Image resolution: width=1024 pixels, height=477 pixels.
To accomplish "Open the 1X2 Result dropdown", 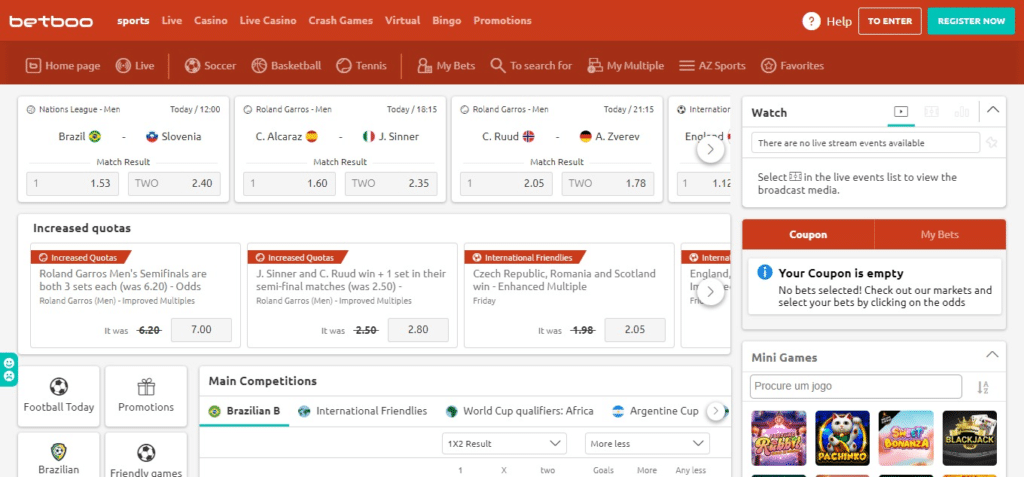I will [x=504, y=443].
